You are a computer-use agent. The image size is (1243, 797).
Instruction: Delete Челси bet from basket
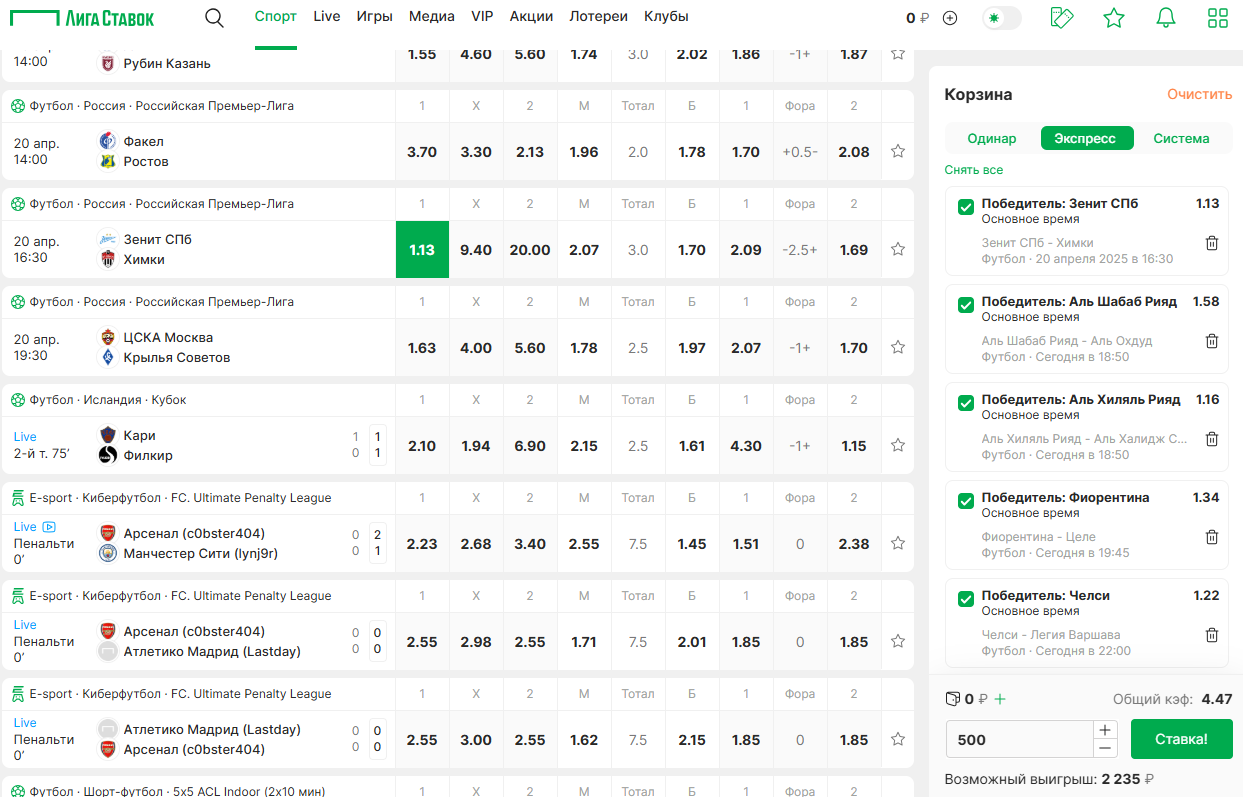[x=1212, y=635]
